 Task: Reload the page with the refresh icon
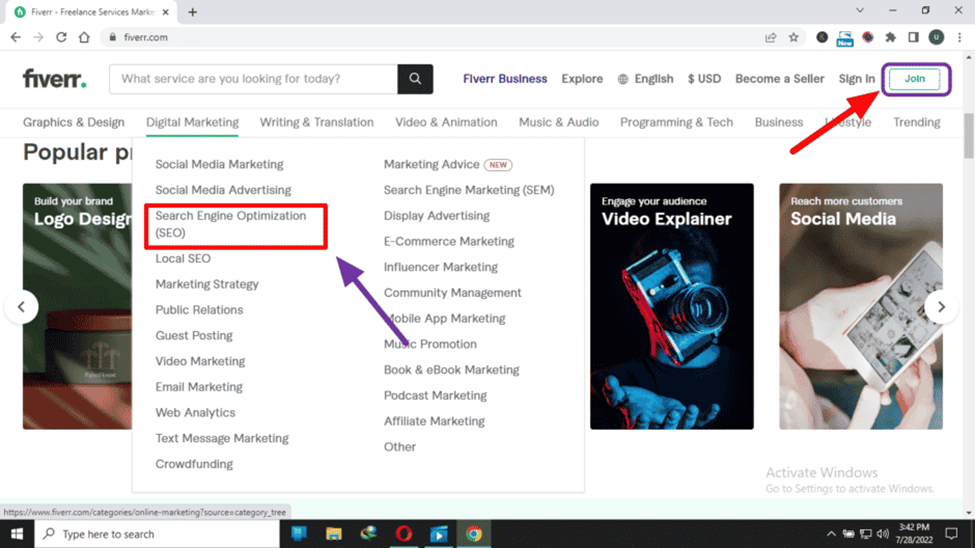click(x=61, y=37)
